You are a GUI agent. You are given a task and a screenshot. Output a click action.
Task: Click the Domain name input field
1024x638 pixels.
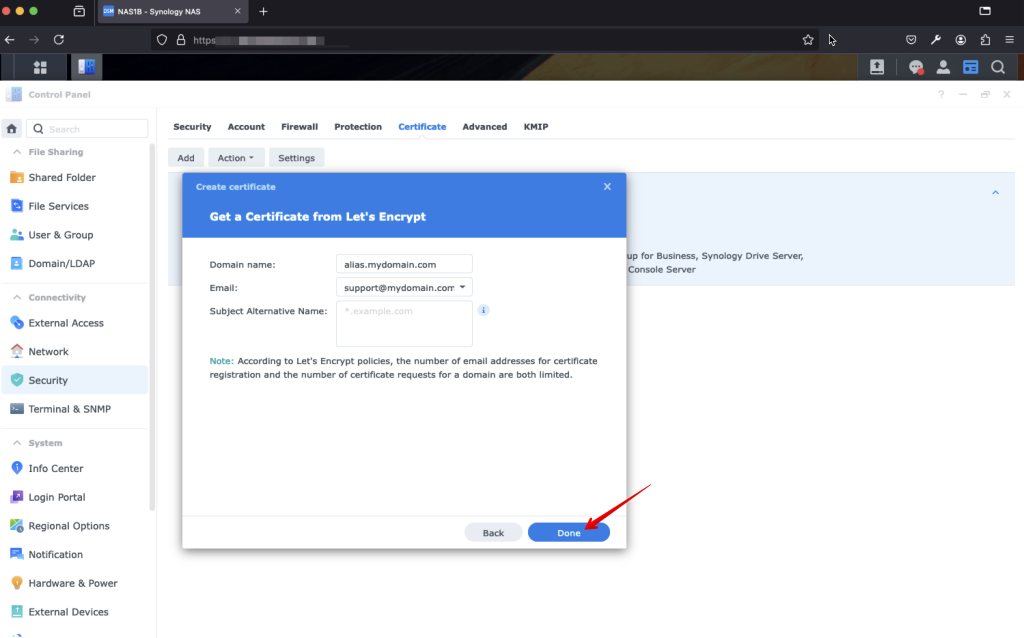click(x=404, y=264)
